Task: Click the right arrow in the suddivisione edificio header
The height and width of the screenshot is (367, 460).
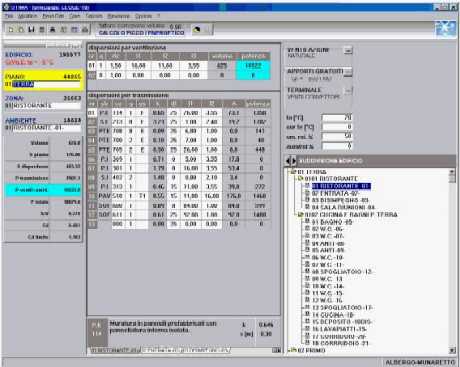Action: click(294, 161)
